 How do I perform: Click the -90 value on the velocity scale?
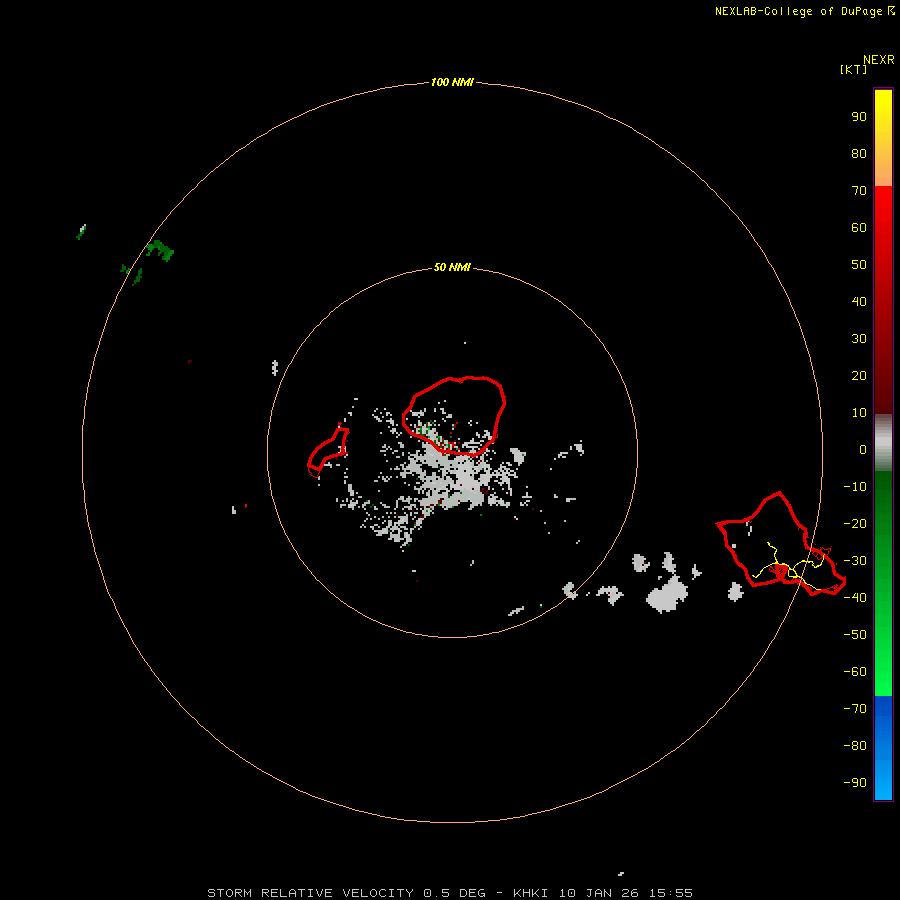(x=855, y=783)
